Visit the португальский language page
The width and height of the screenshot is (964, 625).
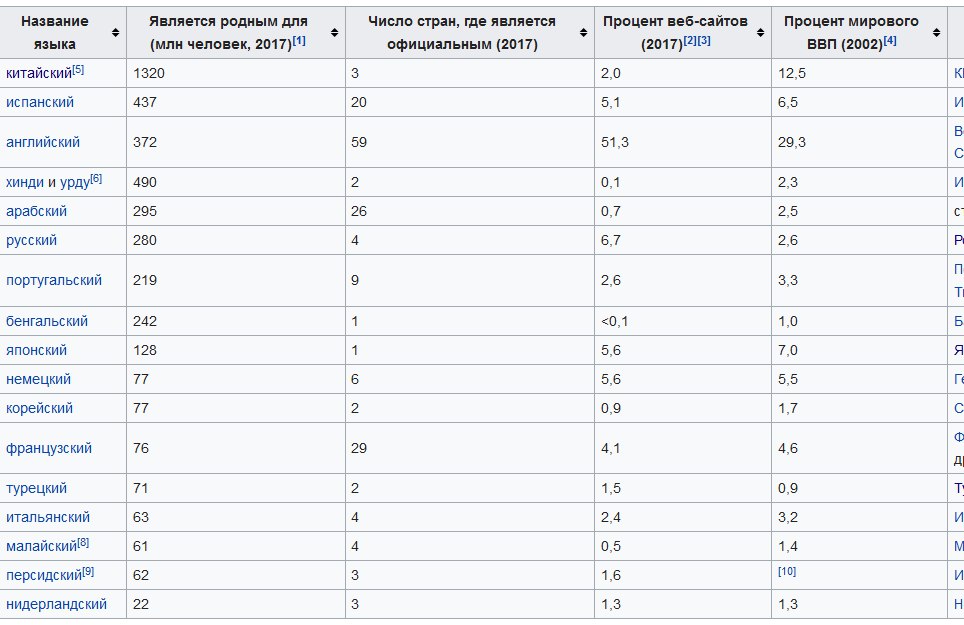(54, 280)
